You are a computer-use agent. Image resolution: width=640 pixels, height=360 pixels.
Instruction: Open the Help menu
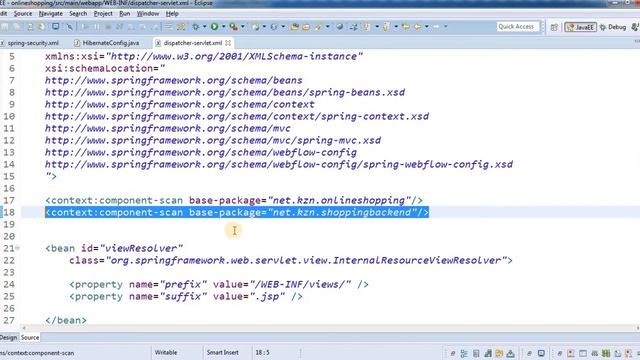click(172, 13)
